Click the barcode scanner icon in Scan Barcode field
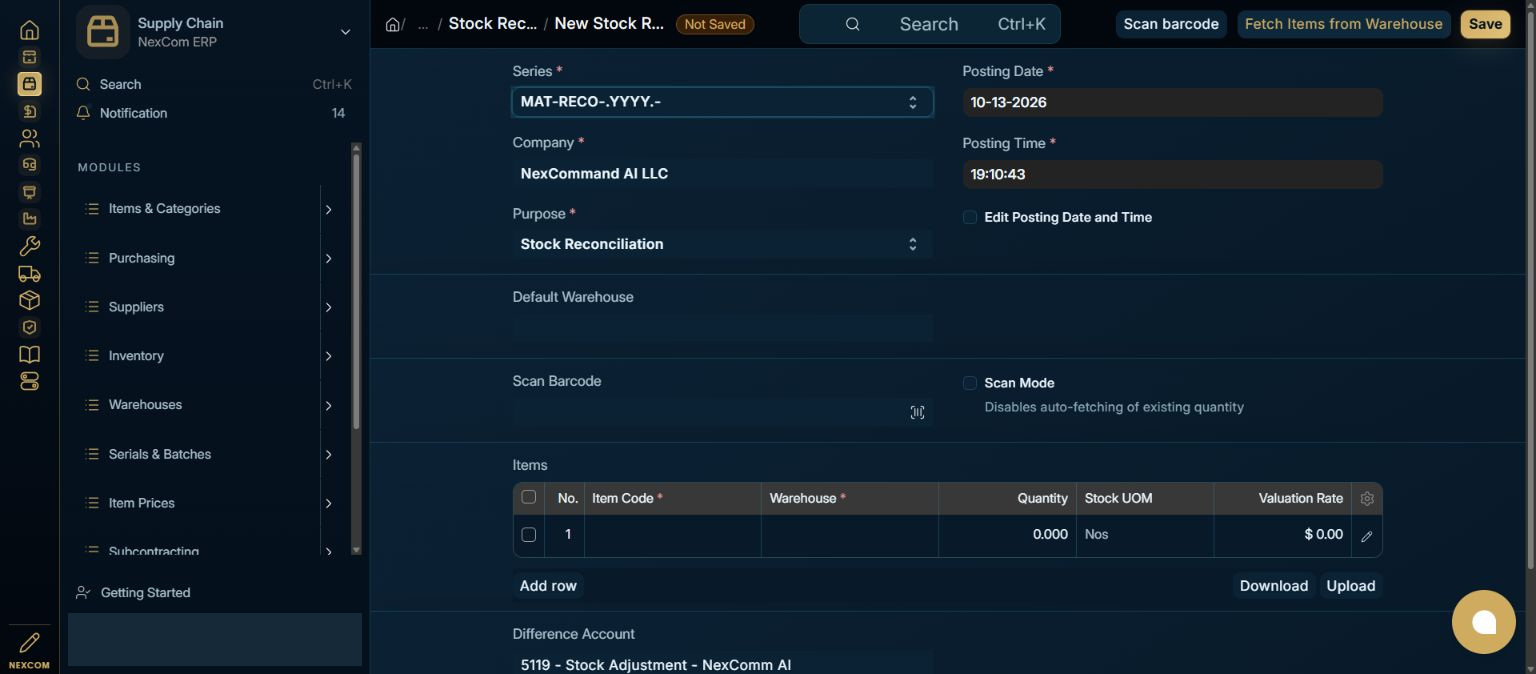Viewport: 1536px width, 674px height. click(917, 412)
